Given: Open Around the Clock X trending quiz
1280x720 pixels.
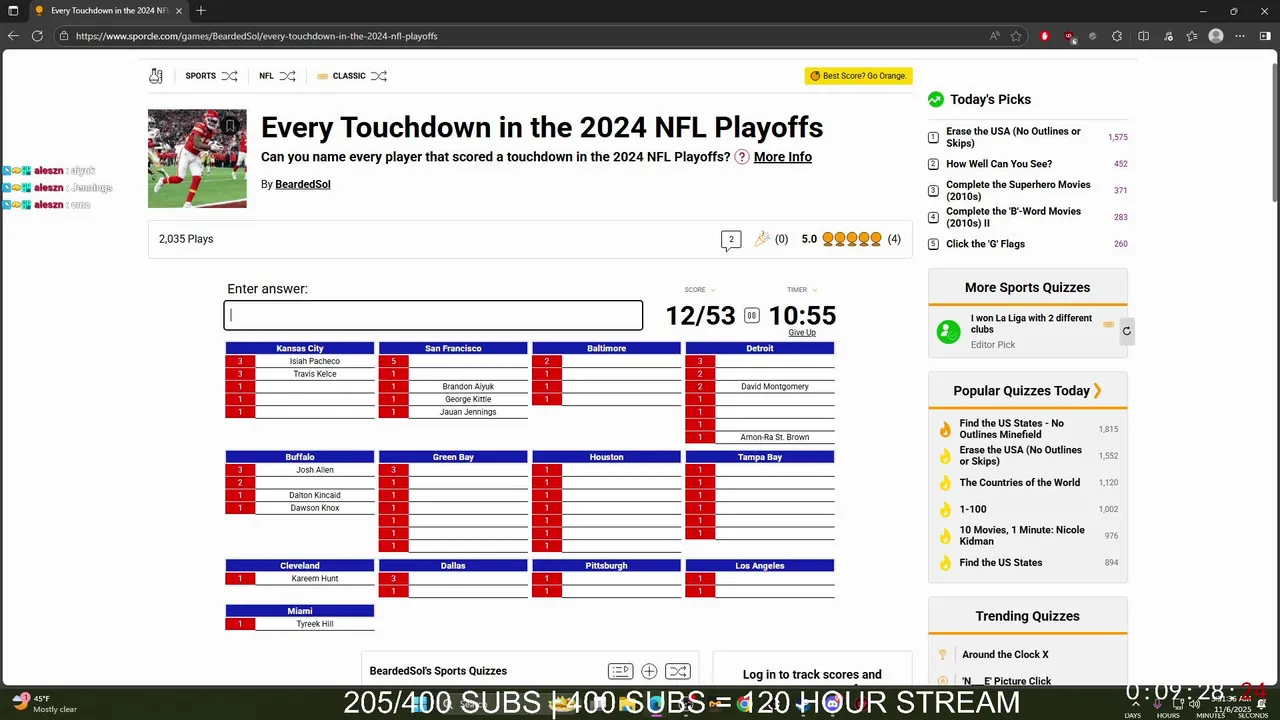Looking at the screenshot, I should coord(1005,655).
